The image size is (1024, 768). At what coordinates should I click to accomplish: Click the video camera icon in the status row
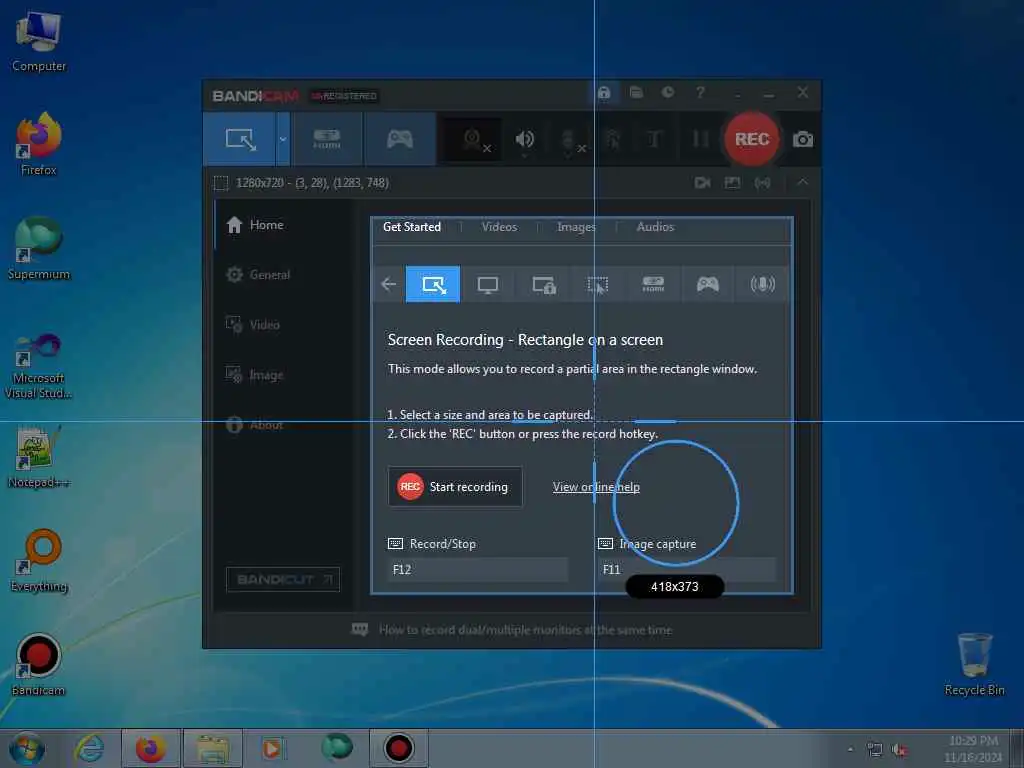pyautogui.click(x=703, y=183)
